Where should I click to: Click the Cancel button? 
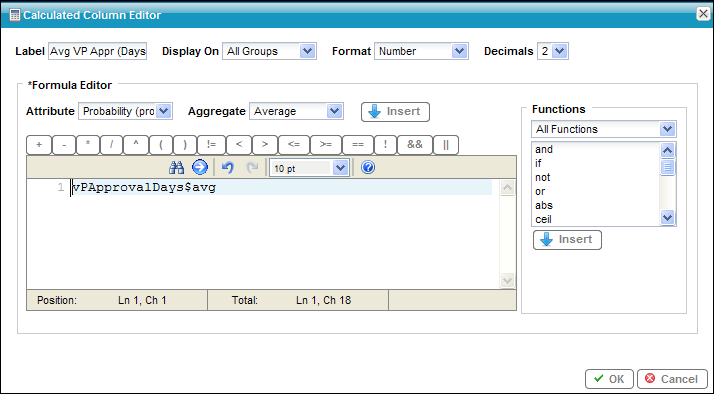(672, 379)
